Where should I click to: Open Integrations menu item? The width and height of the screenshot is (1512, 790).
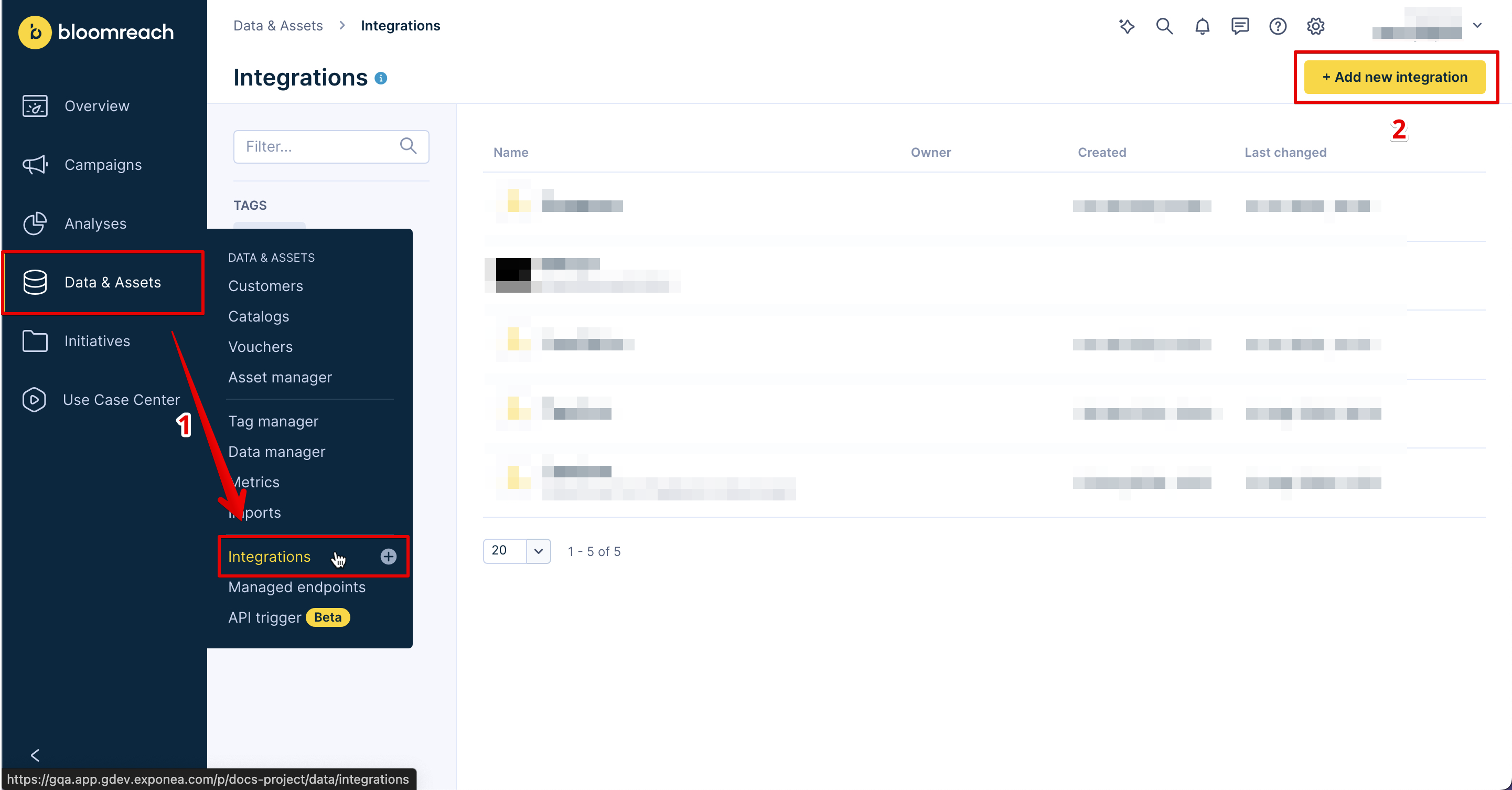coord(270,557)
